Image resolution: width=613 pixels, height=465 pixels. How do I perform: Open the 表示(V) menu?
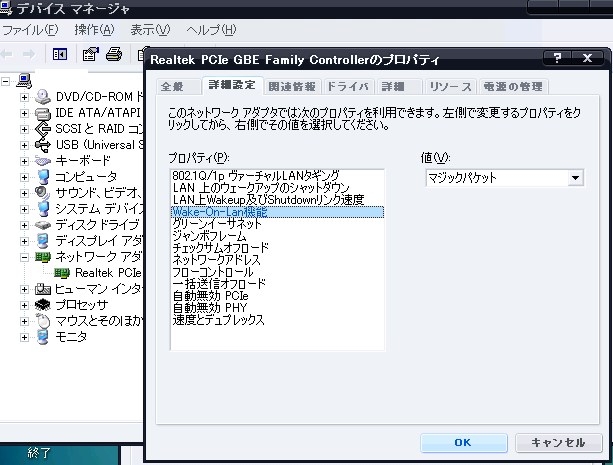point(150,30)
